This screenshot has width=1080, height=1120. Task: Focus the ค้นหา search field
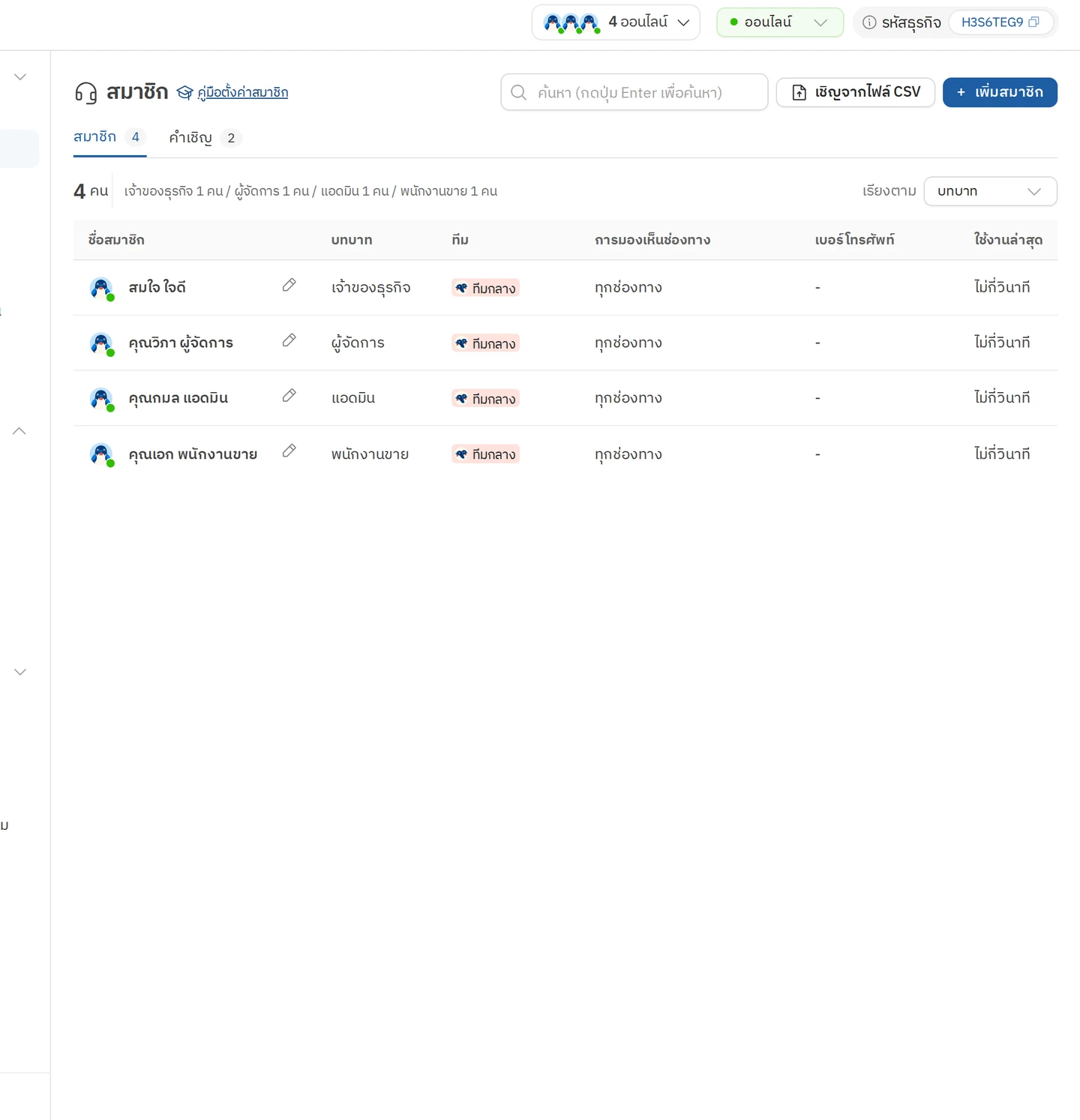634,92
